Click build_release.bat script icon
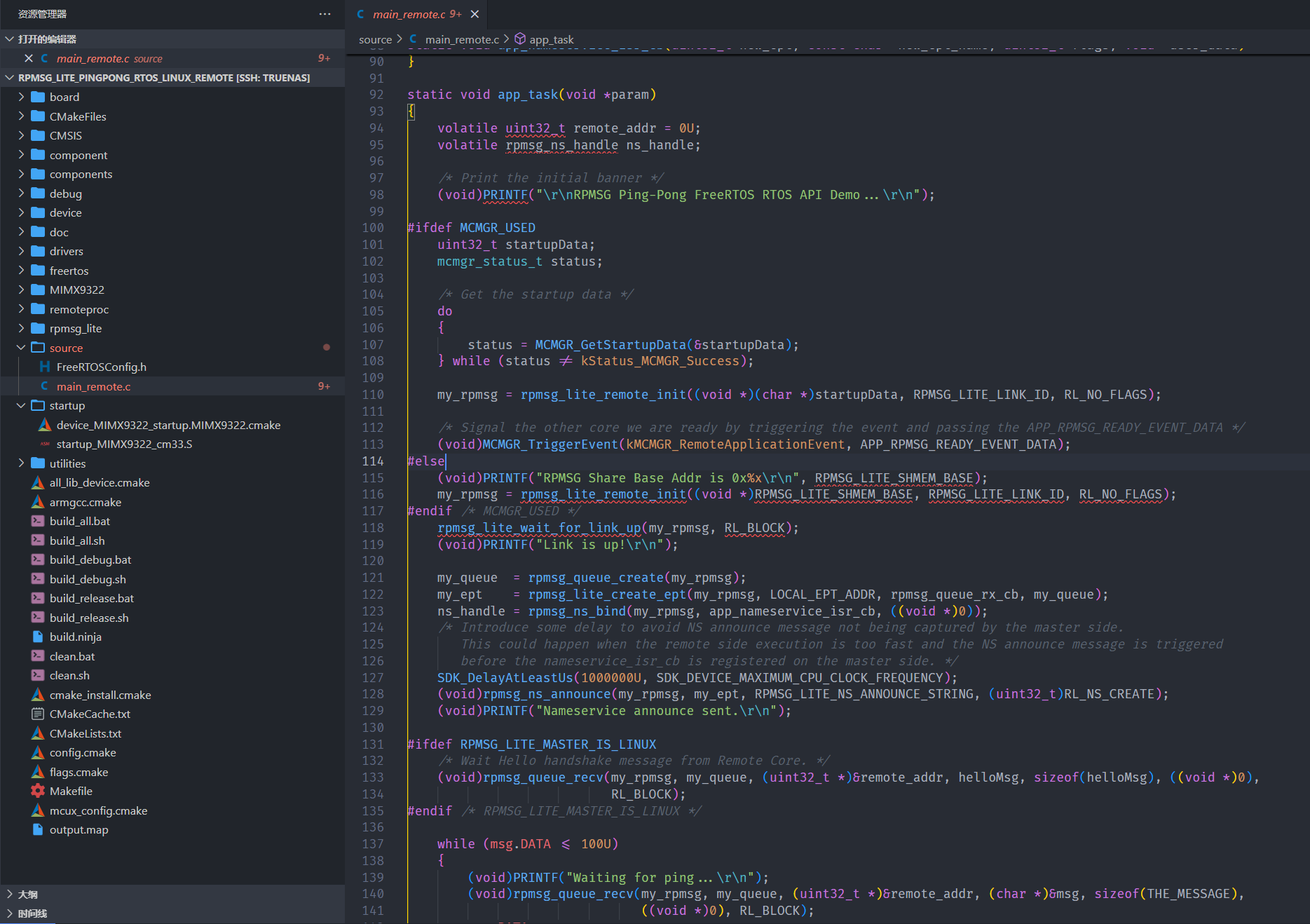Screen dimensions: 1310x924 coord(38,598)
